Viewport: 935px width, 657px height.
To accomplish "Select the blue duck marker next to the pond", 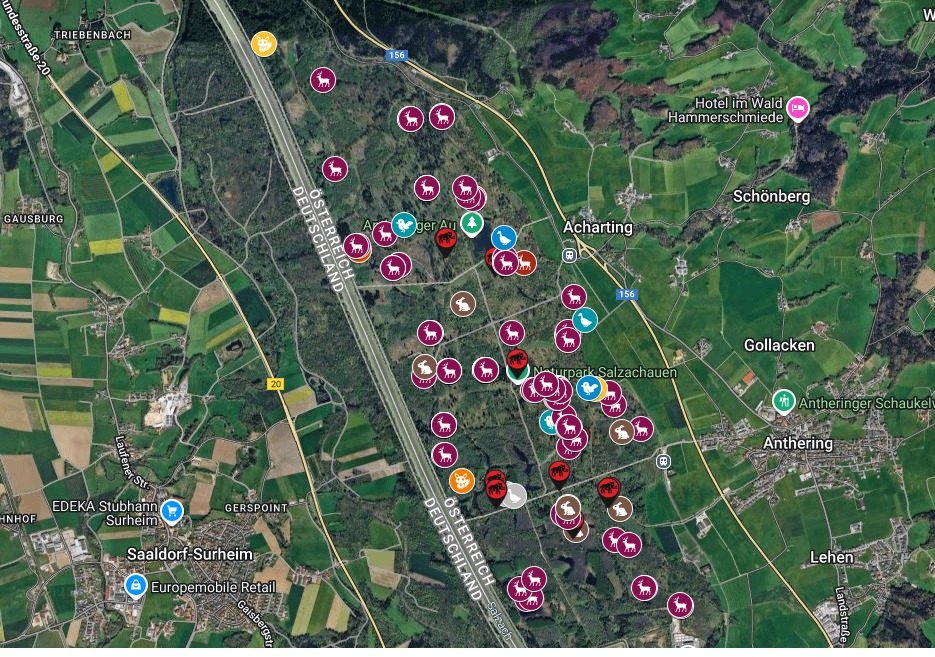I will coord(504,238).
